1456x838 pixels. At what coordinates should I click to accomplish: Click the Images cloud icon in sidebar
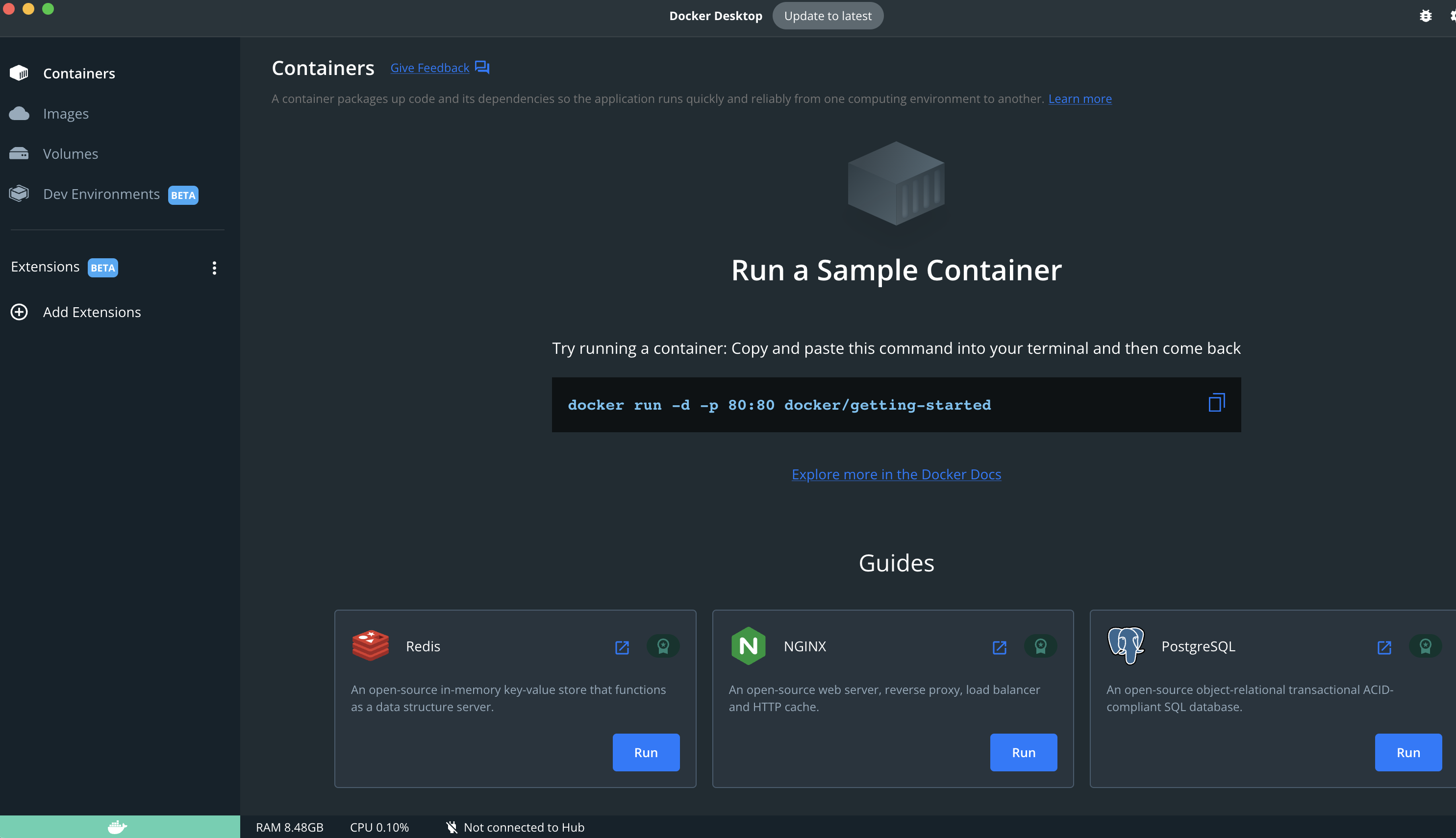pos(19,113)
